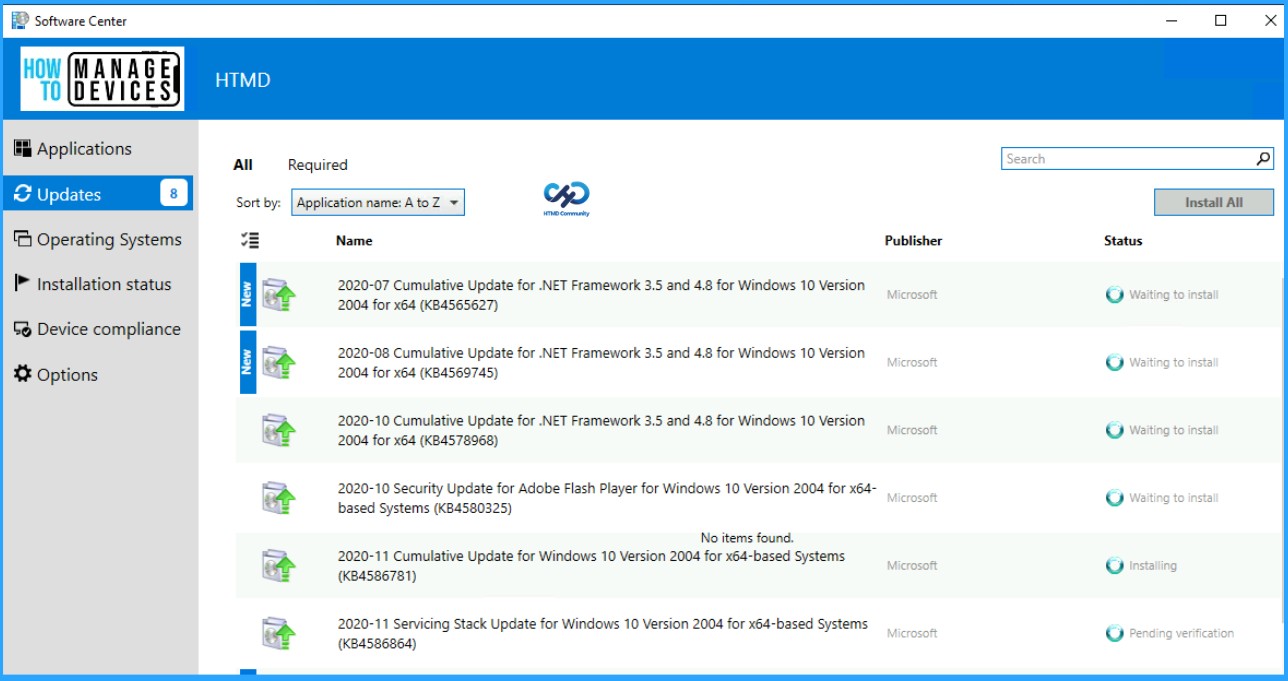Screen dimensions: 1288x681
Task: Open the 2020-08 .NET Cumulative Update KB4569745
Action: click(601, 363)
